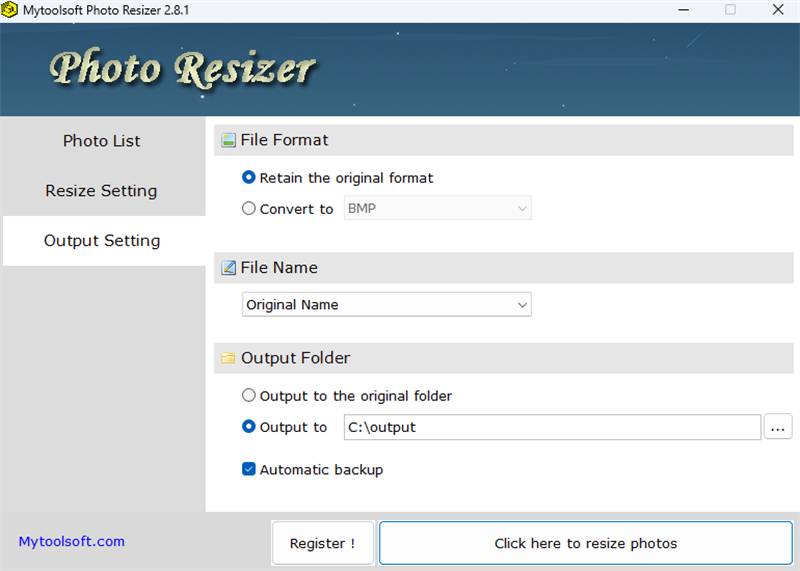
Task: Browse for output folder with ... button
Action: 778,427
